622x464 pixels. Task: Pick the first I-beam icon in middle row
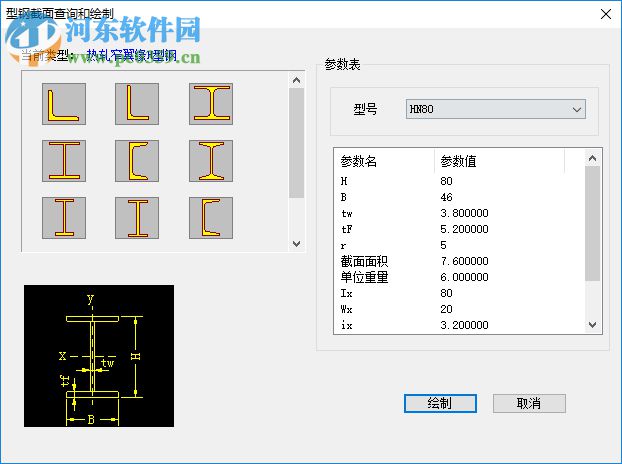click(x=64, y=161)
